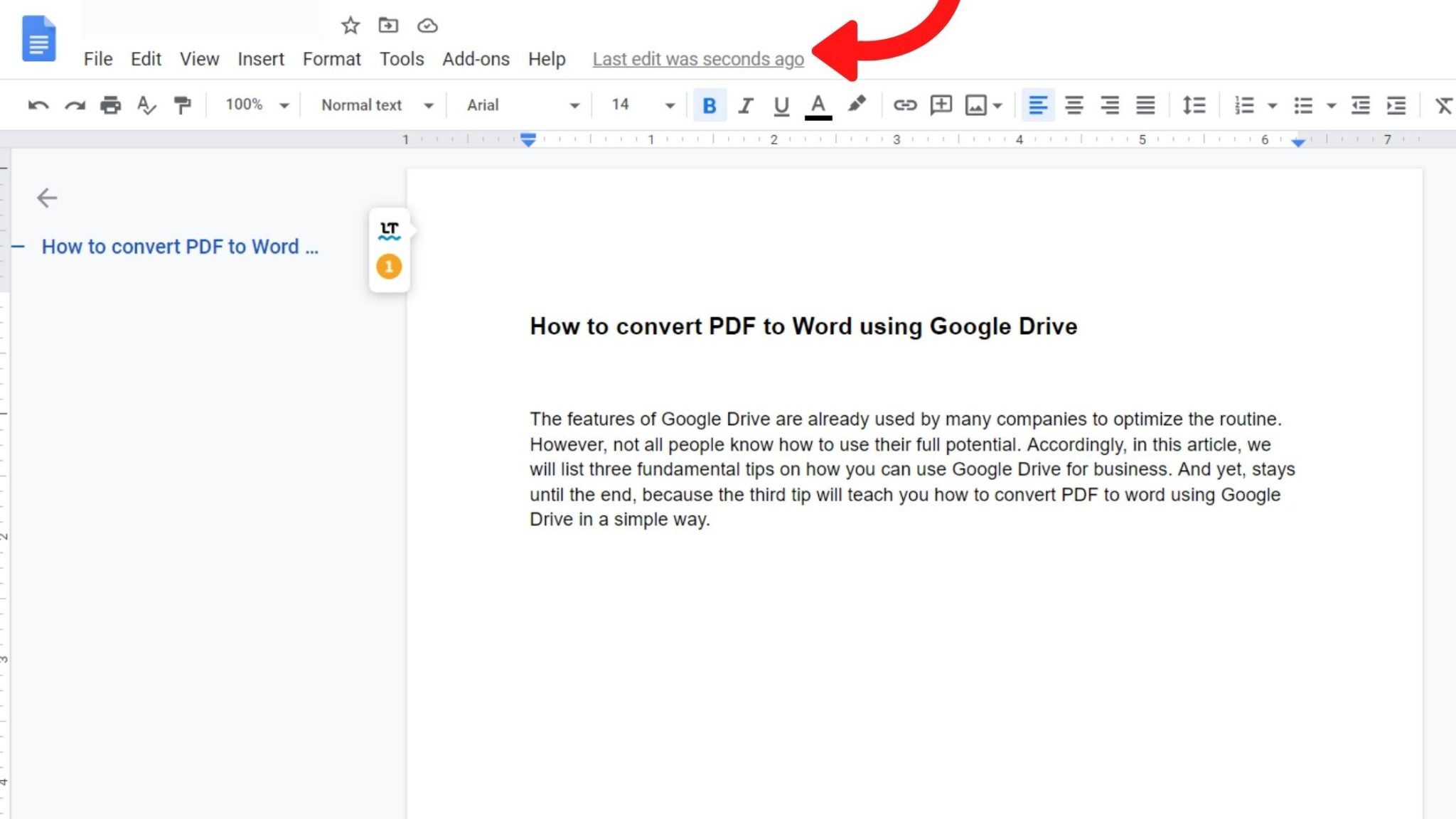Viewport: 1456px width, 819px height.
Task: Apply a bulleted list
Action: 1302,105
